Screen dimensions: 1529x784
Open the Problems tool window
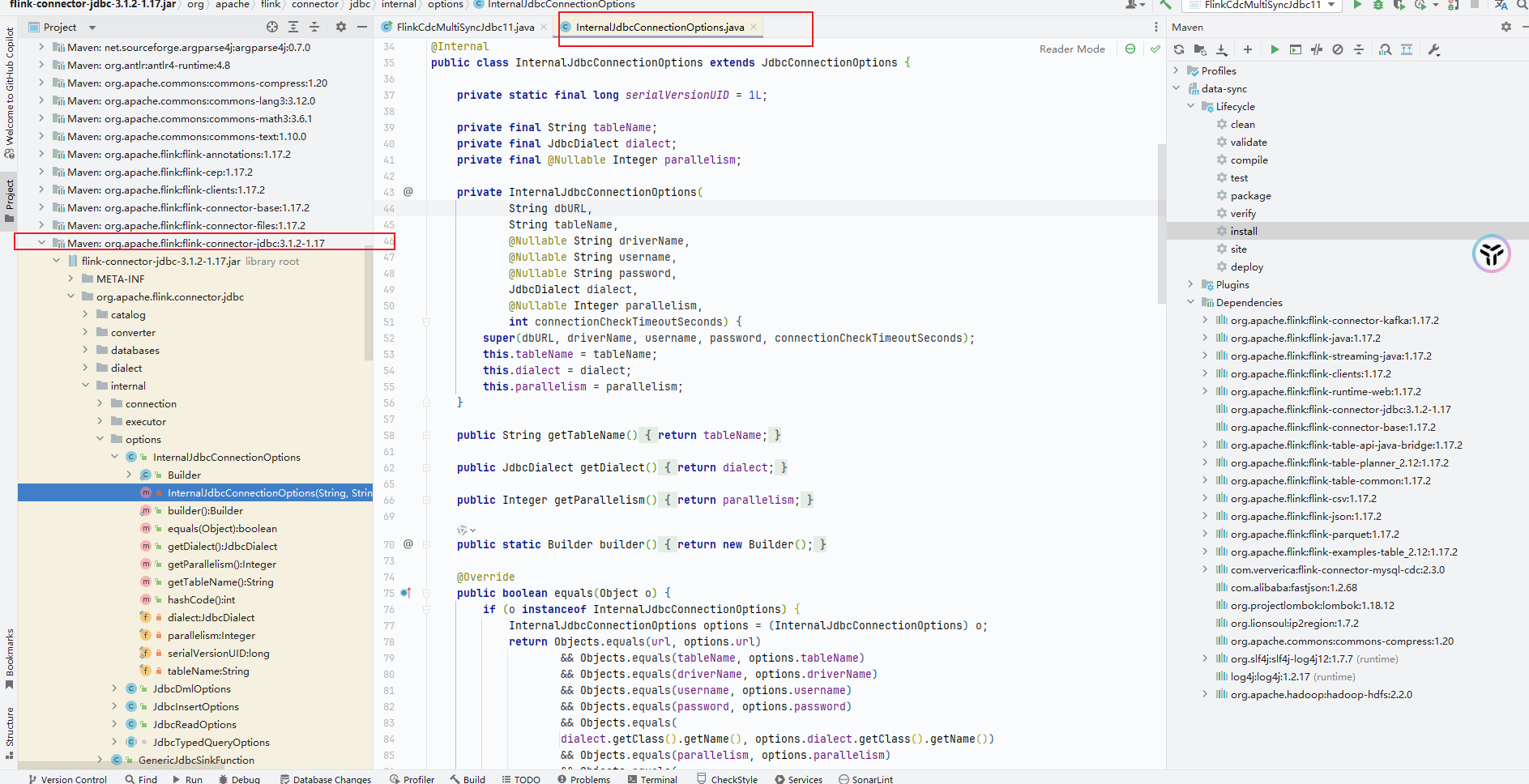(x=583, y=778)
